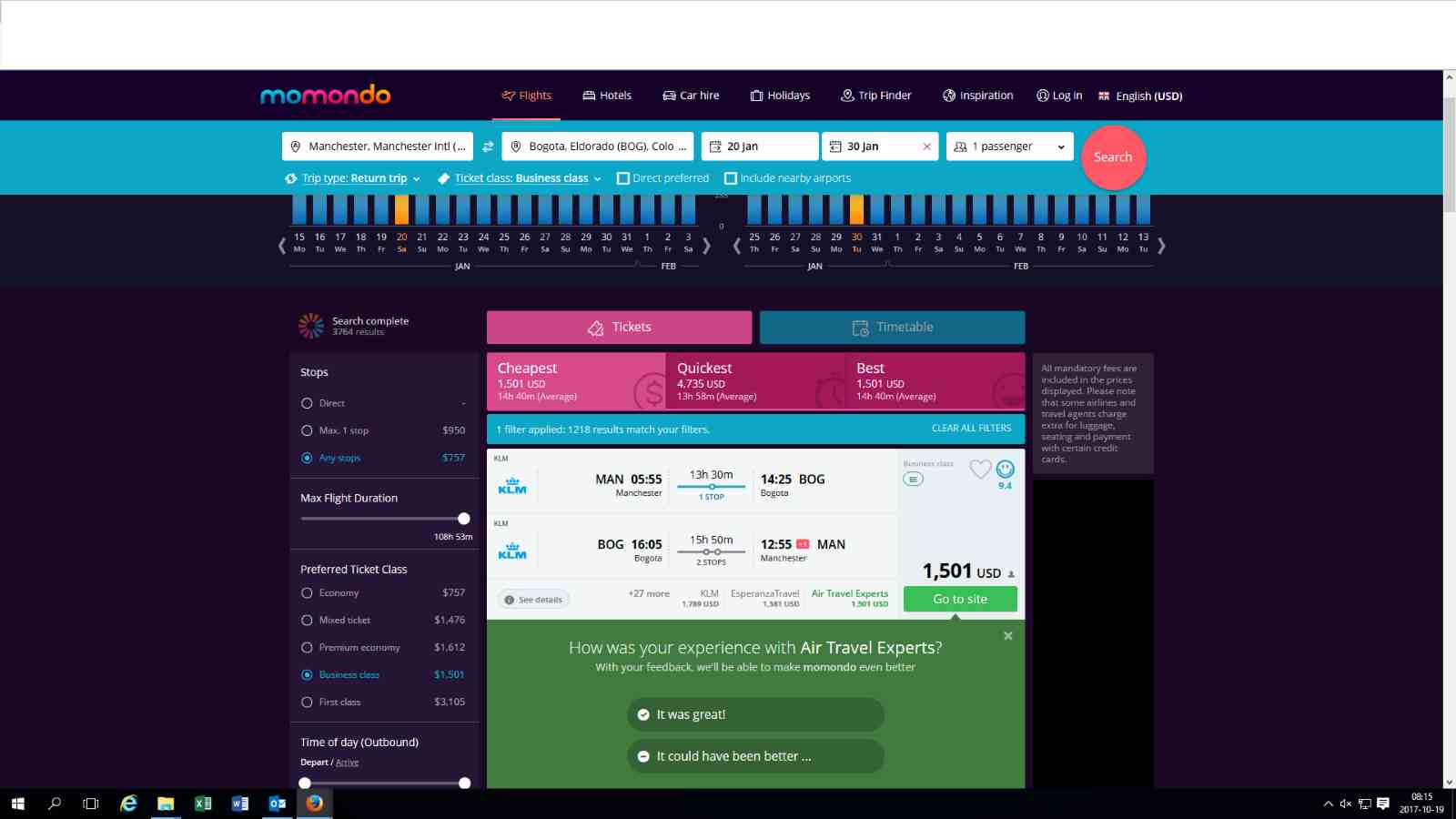Select Mixed ticket class
This screenshot has height=819, width=1456.
307,620
